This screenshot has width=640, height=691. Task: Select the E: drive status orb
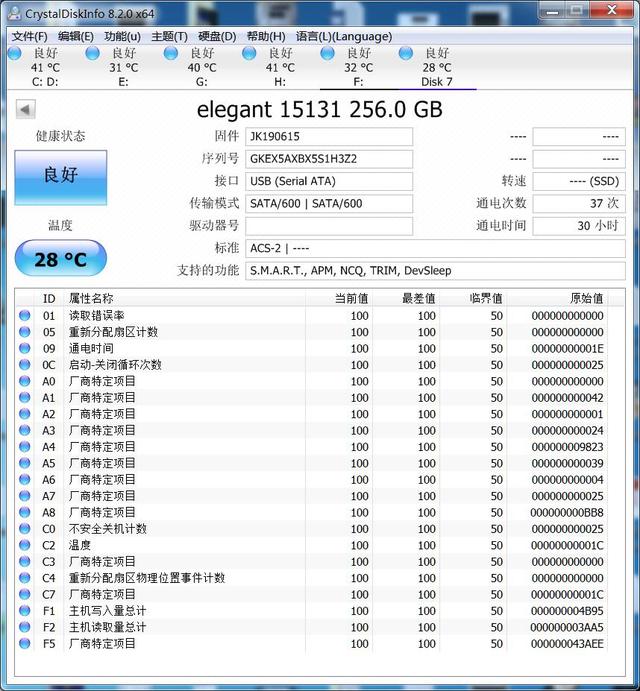[92, 53]
